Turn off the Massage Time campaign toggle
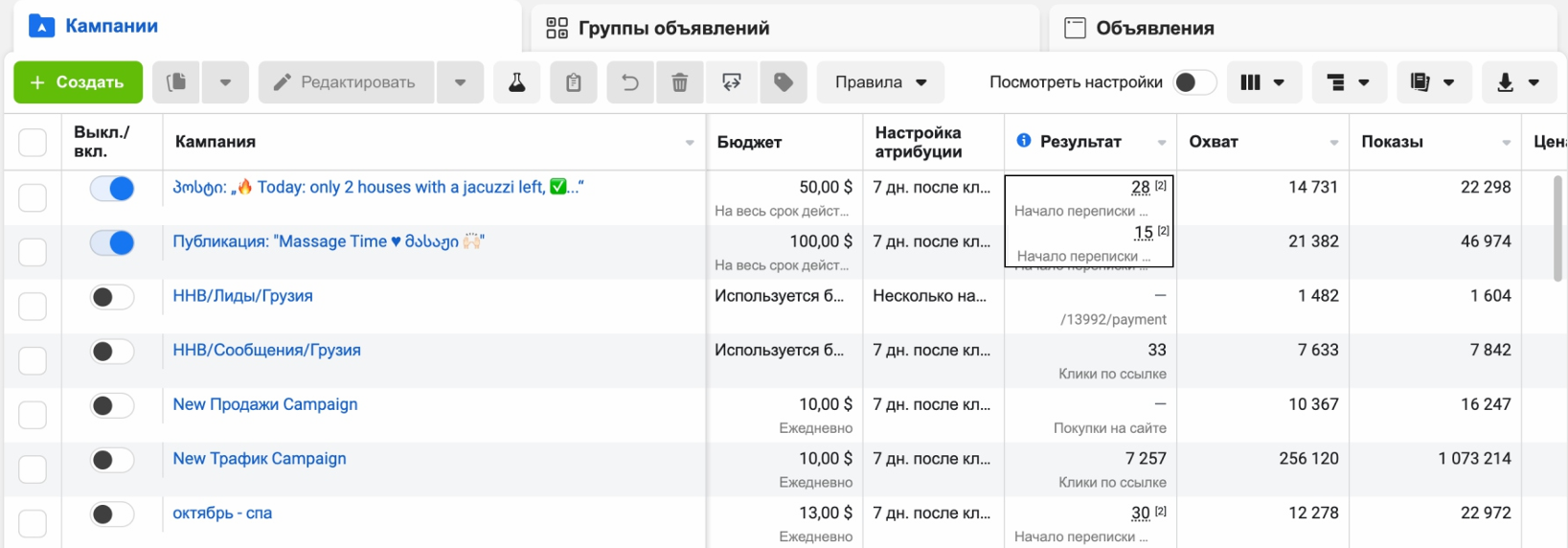Screen dimensions: 1568x548 tap(112, 243)
